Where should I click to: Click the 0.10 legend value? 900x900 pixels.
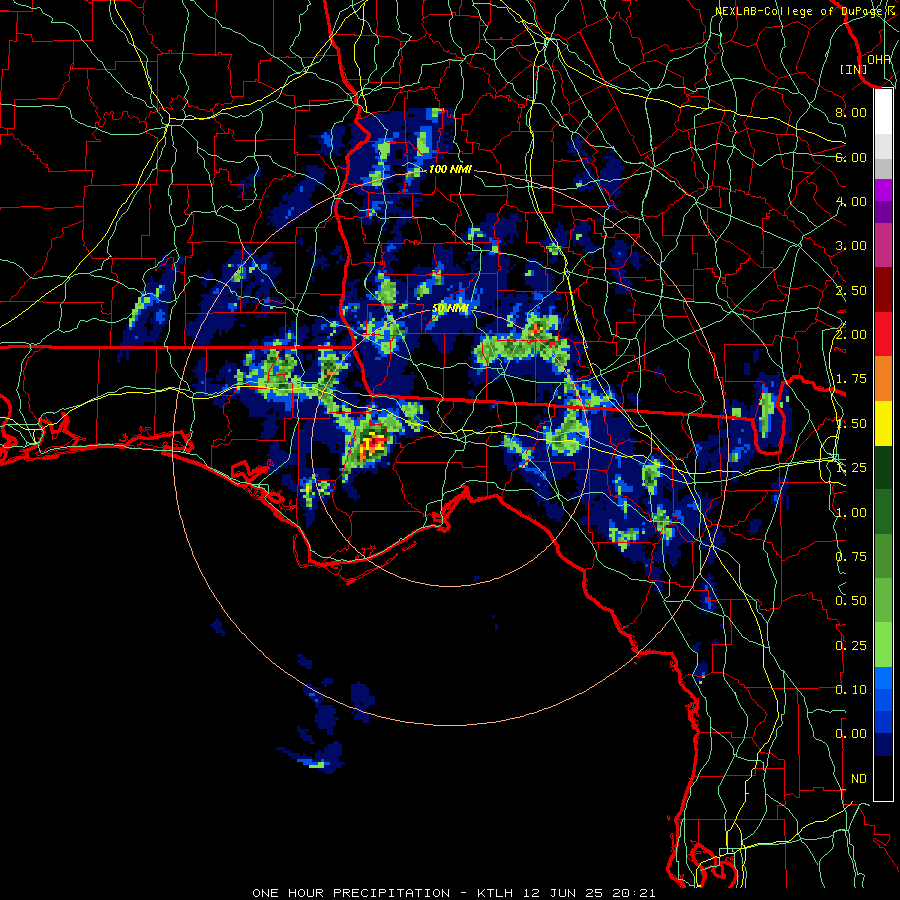pyautogui.click(x=851, y=690)
